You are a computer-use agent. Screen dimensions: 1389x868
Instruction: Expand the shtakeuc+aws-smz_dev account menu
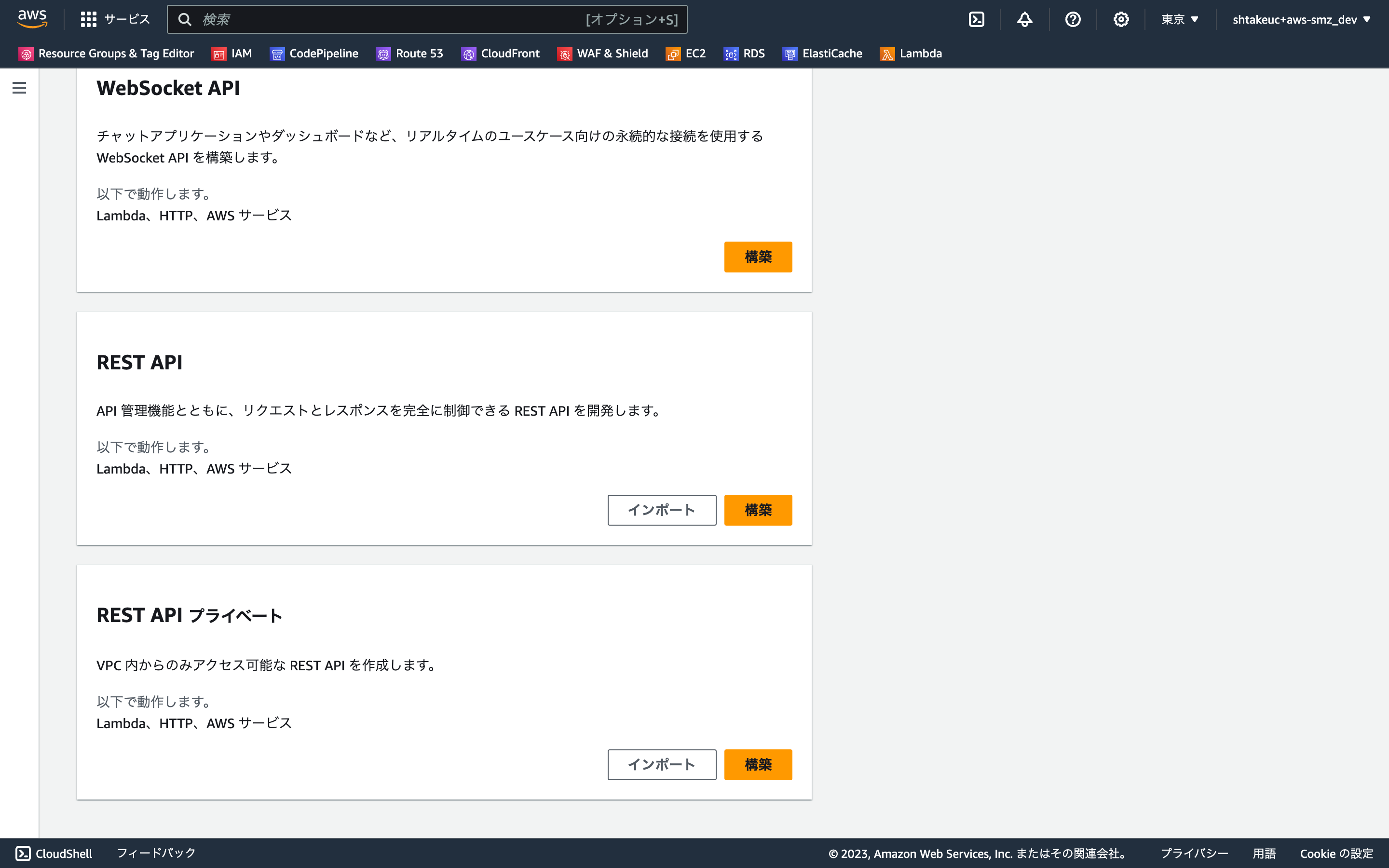1302,19
